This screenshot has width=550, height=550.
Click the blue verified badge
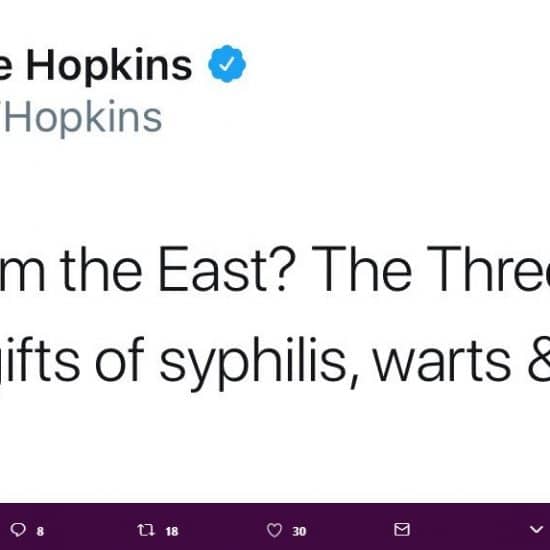pos(227,64)
